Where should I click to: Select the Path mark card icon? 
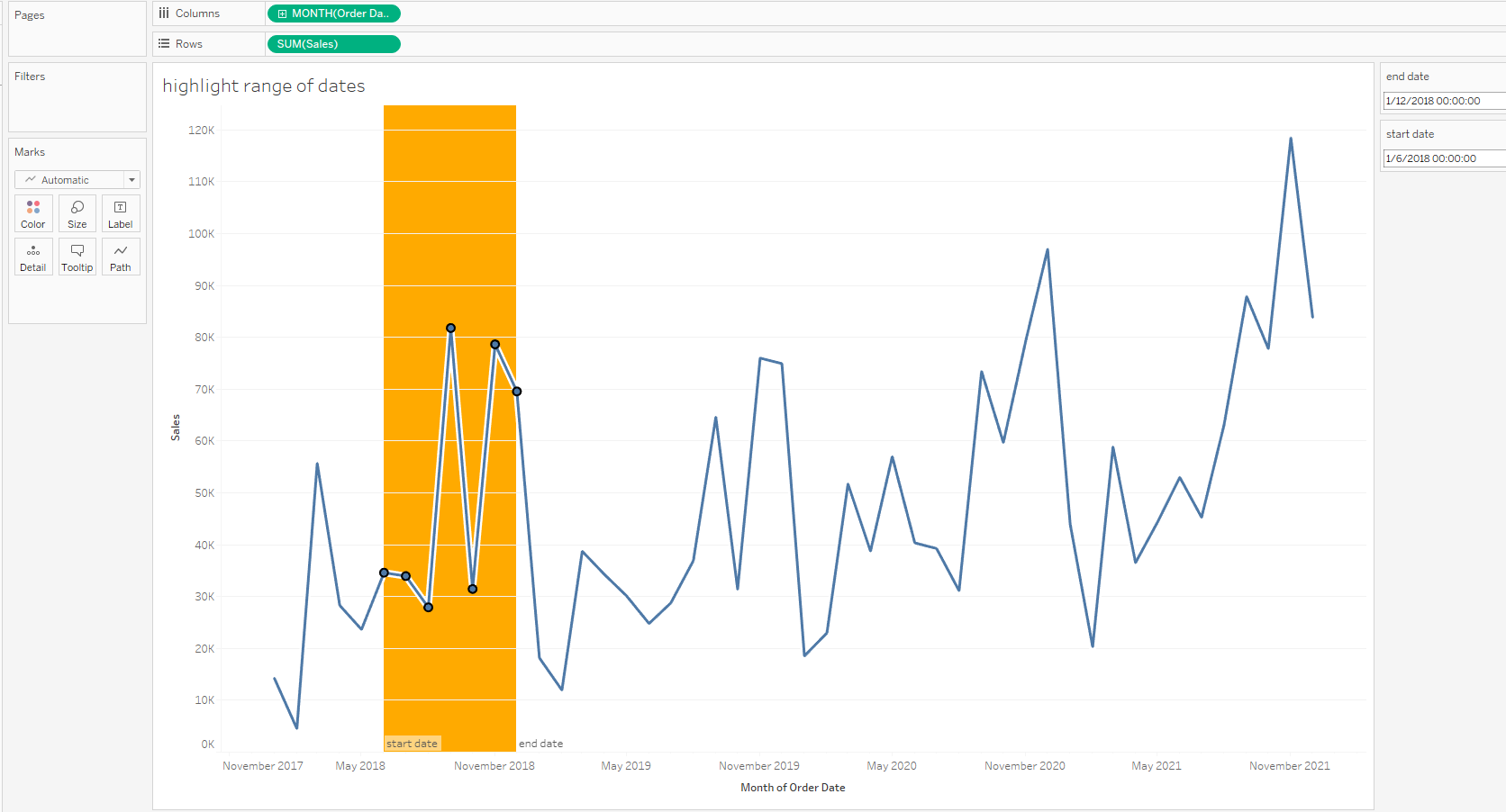[120, 257]
